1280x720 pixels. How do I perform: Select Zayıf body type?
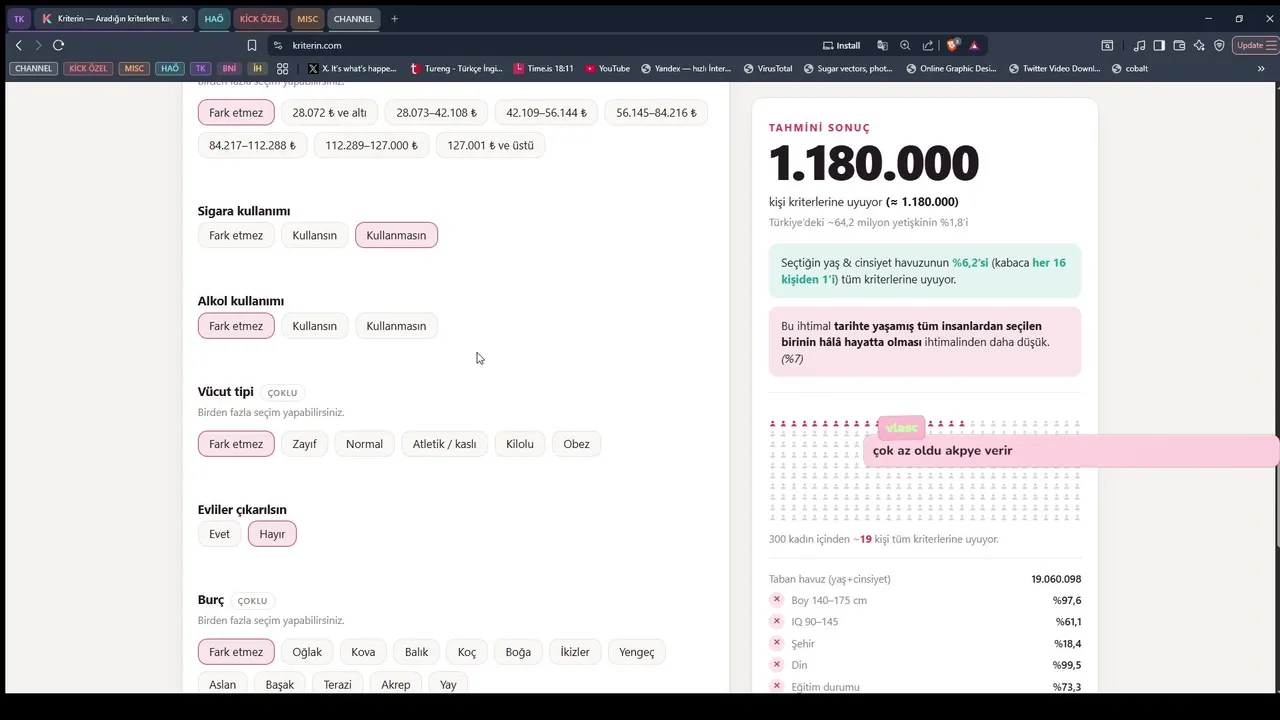pos(304,444)
